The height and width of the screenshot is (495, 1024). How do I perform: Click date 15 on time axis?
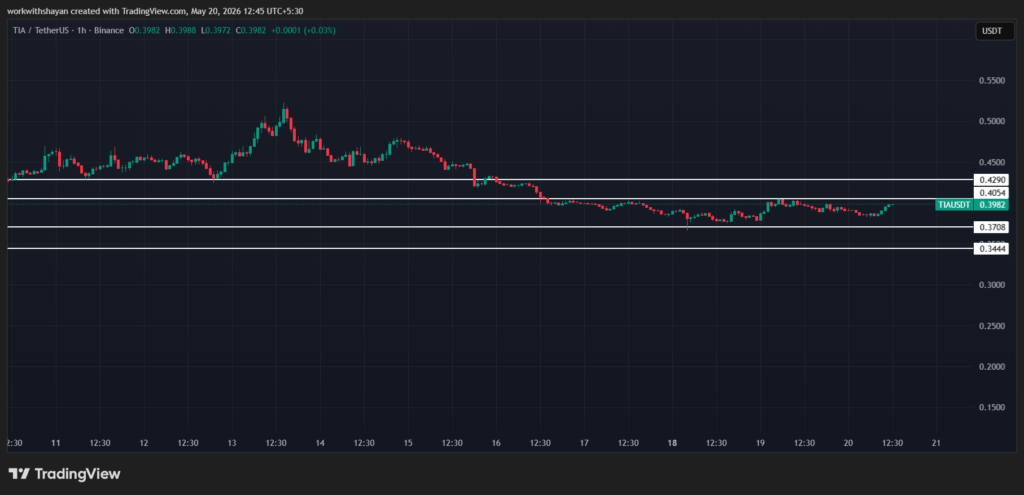click(408, 443)
